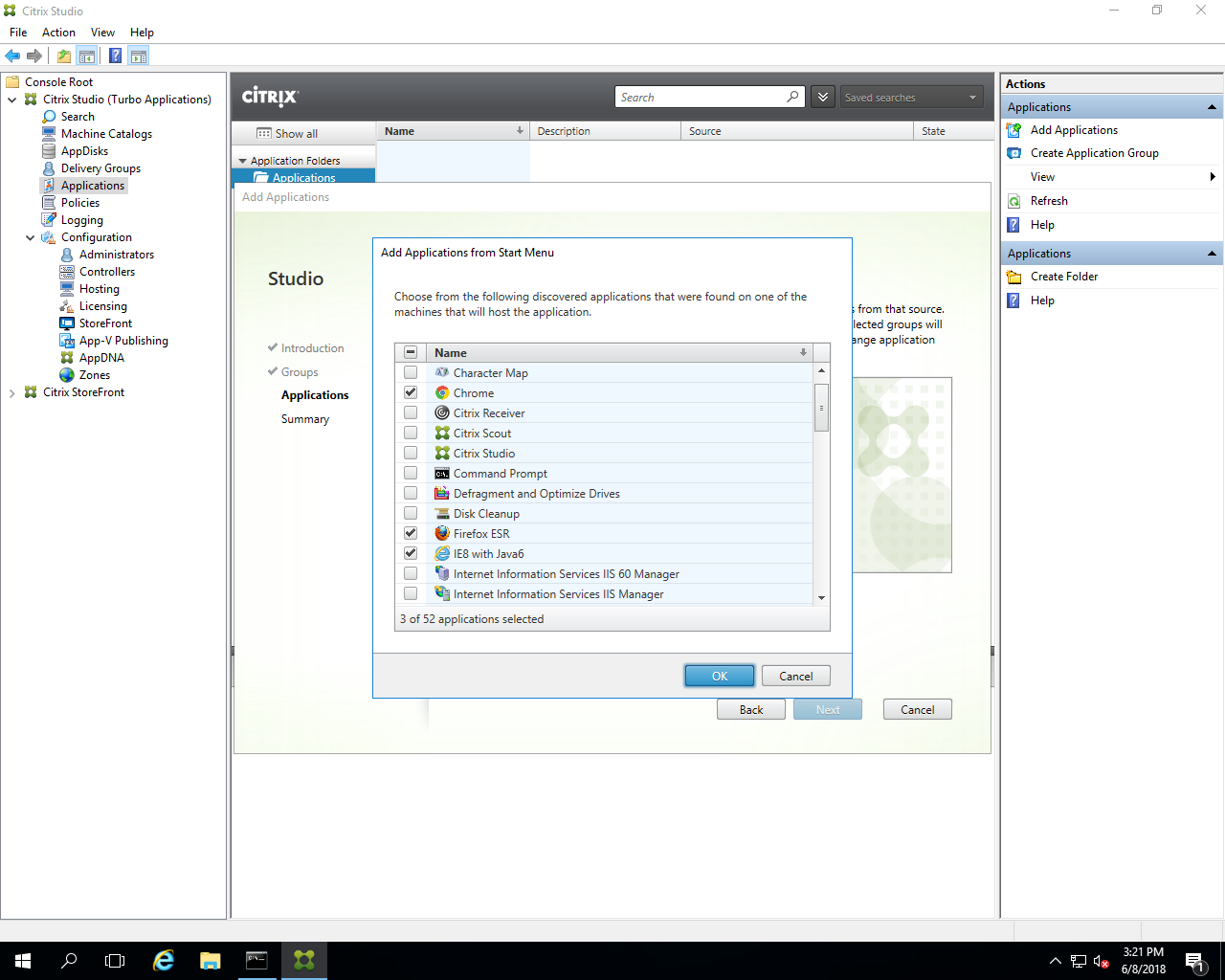This screenshot has height=980, width=1225.
Task: Open Citrix Studio from the taskbar
Action: point(303,960)
